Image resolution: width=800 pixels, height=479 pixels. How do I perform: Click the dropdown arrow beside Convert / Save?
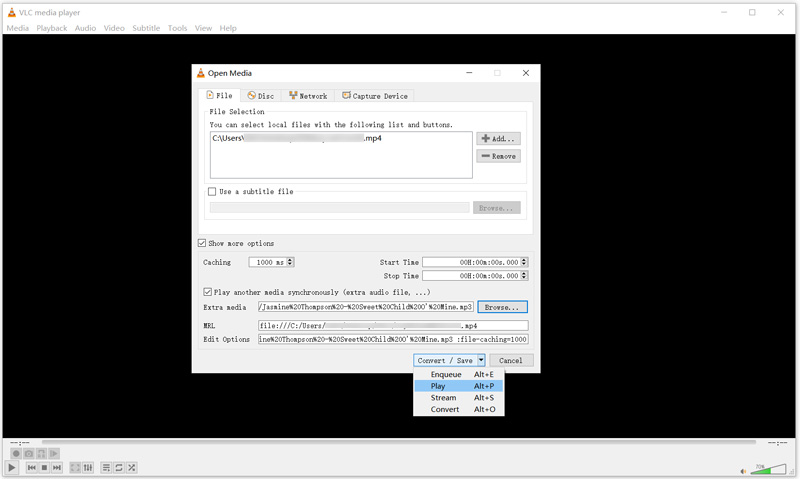click(481, 360)
